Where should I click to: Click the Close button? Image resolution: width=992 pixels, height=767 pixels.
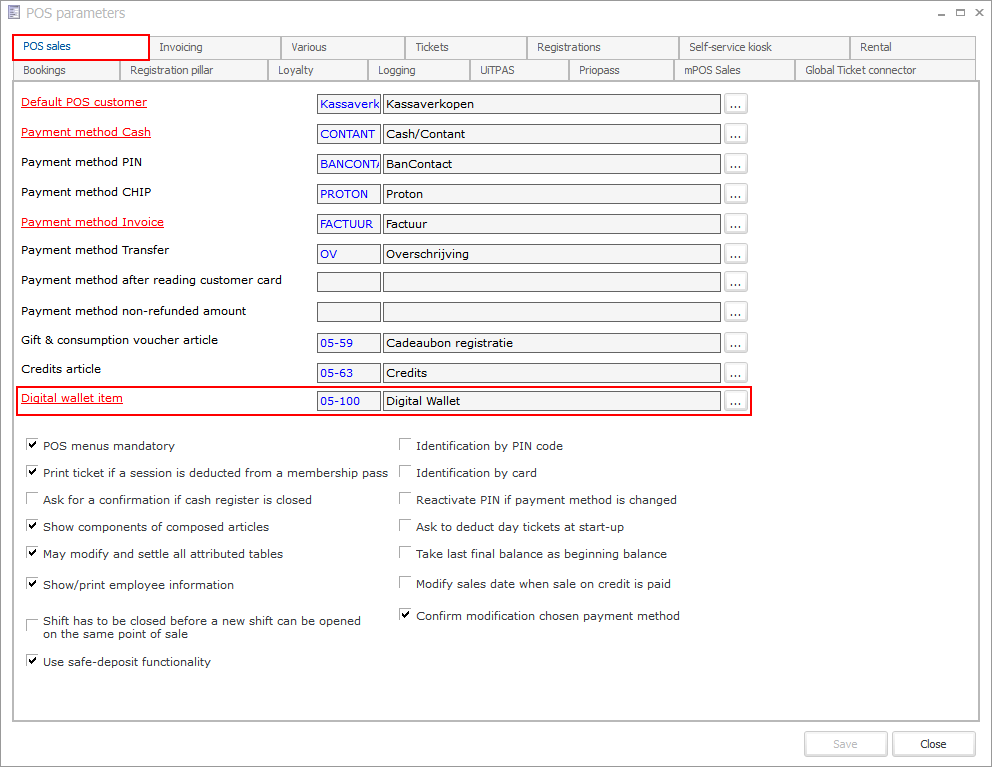pyautogui.click(x=933, y=744)
